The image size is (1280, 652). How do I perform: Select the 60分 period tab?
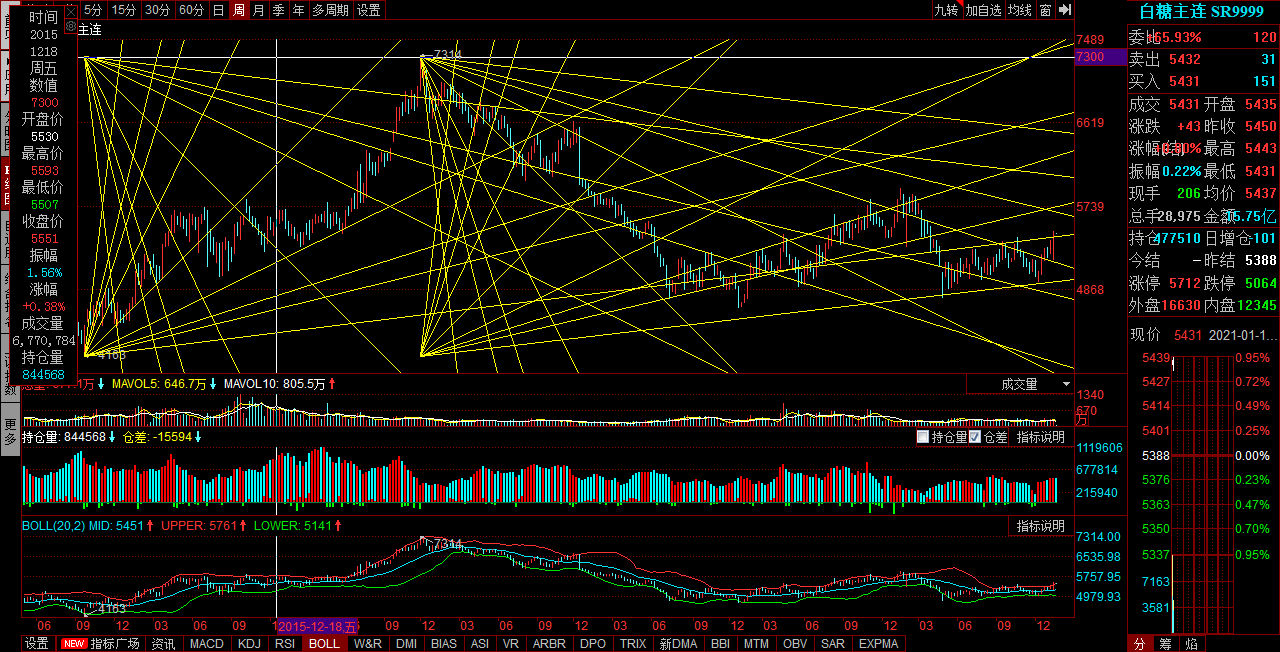click(x=191, y=10)
